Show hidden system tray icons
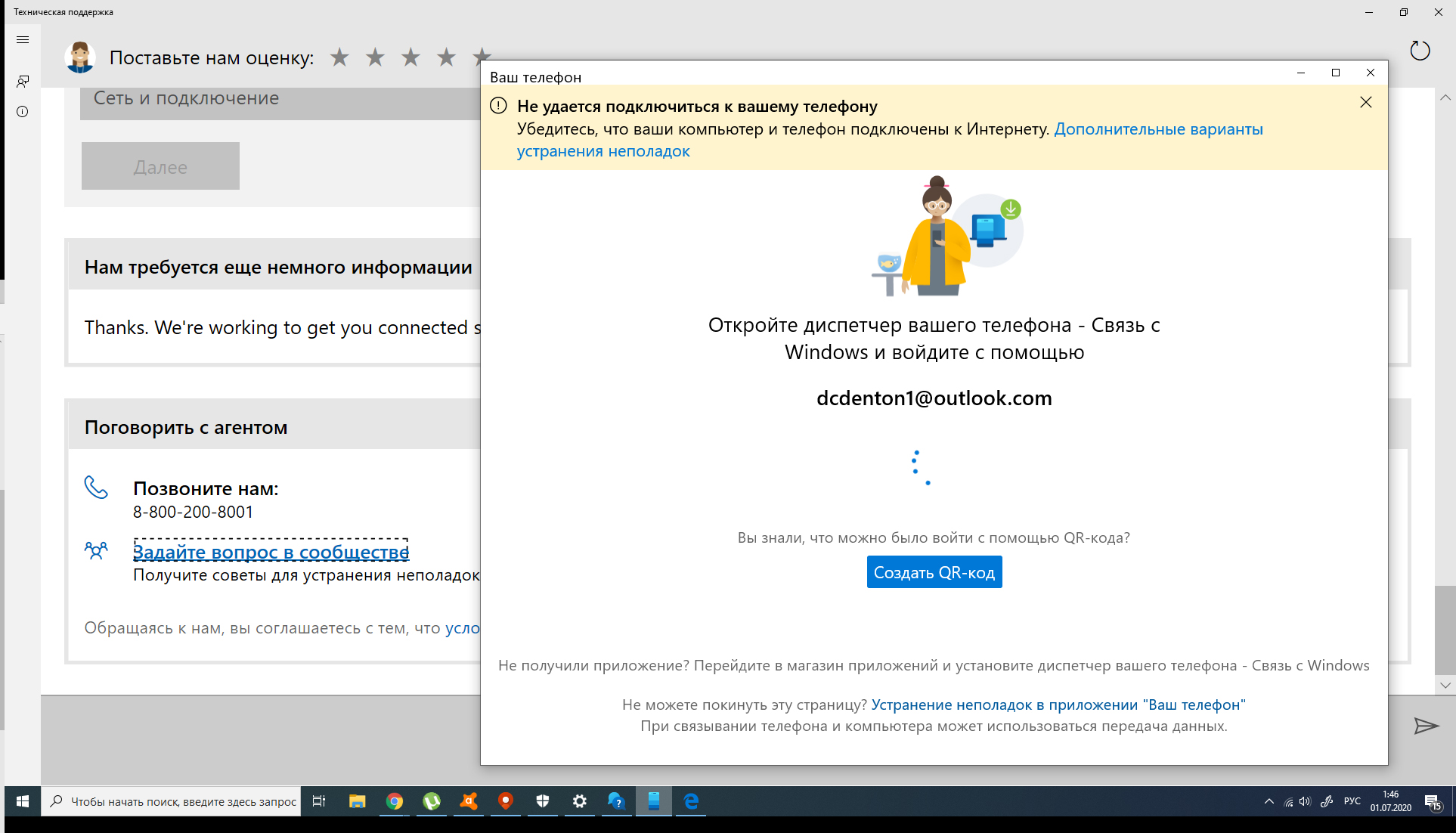 coord(1269,802)
